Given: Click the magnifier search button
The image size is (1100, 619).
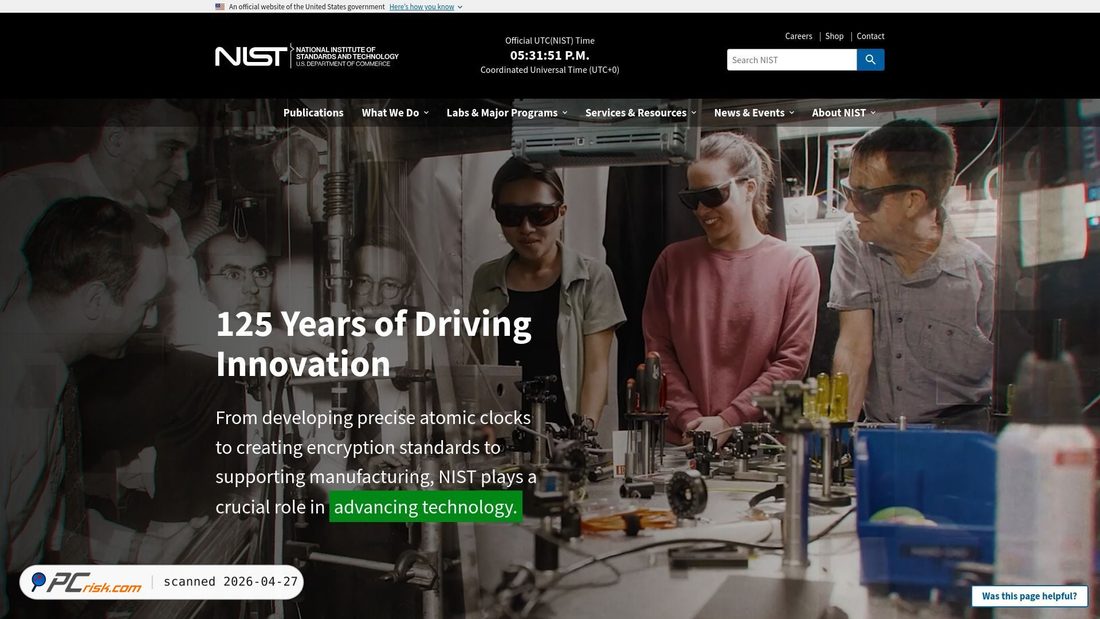Looking at the screenshot, I should 870,60.
